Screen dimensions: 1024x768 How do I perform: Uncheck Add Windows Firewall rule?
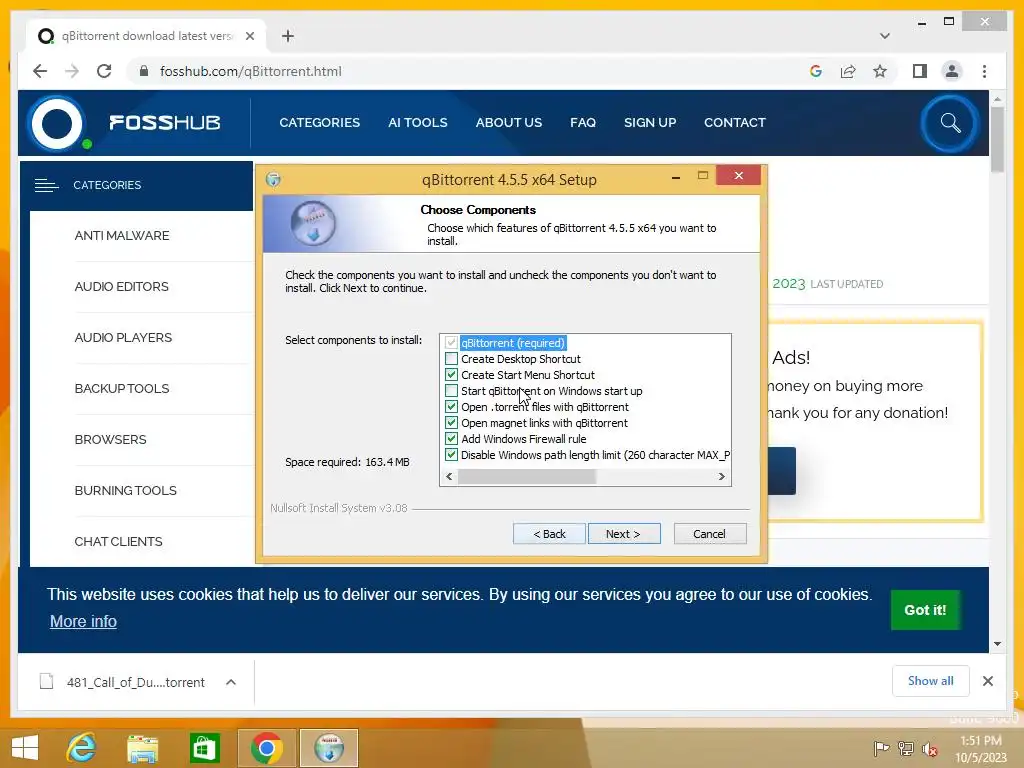[x=451, y=439]
